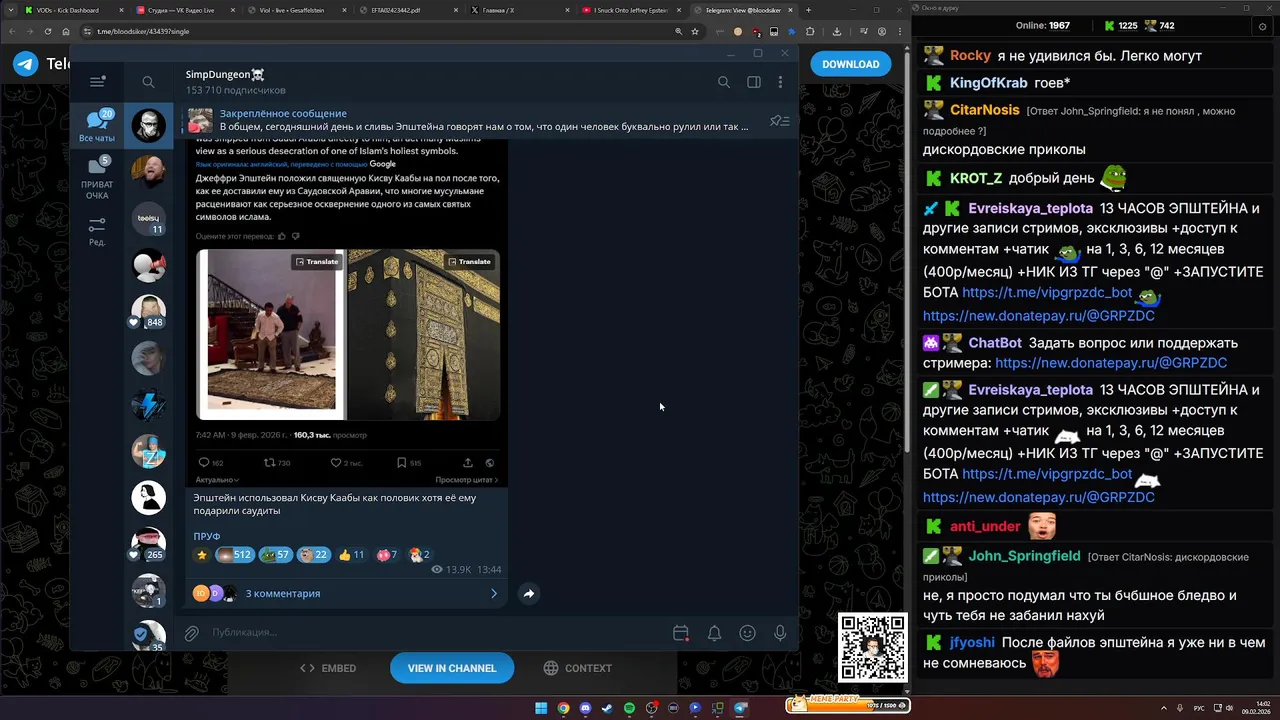Open the Telegram hamburger menu

(x=97, y=82)
